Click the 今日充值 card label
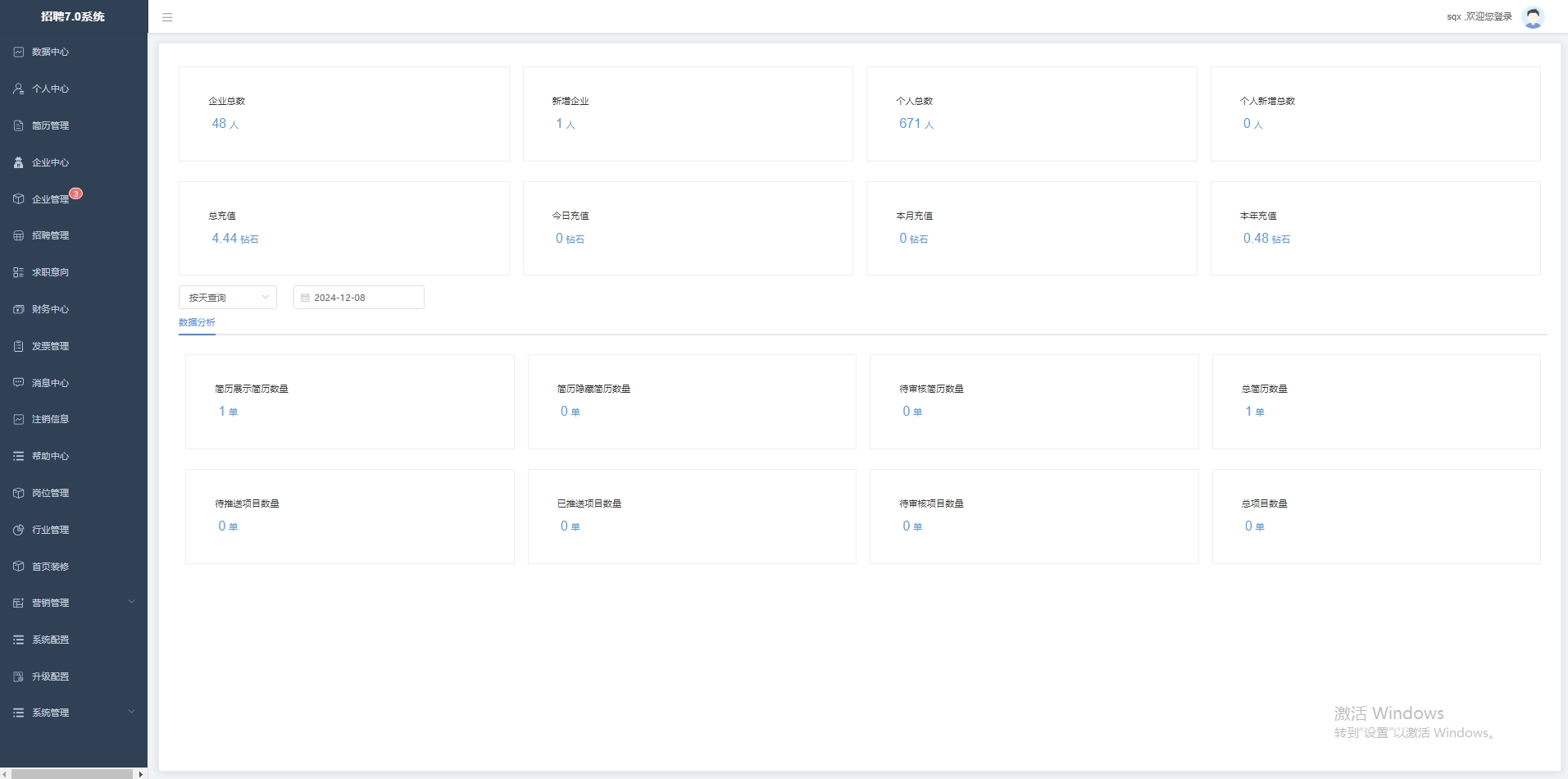Image resolution: width=1568 pixels, height=779 pixels. [570, 216]
